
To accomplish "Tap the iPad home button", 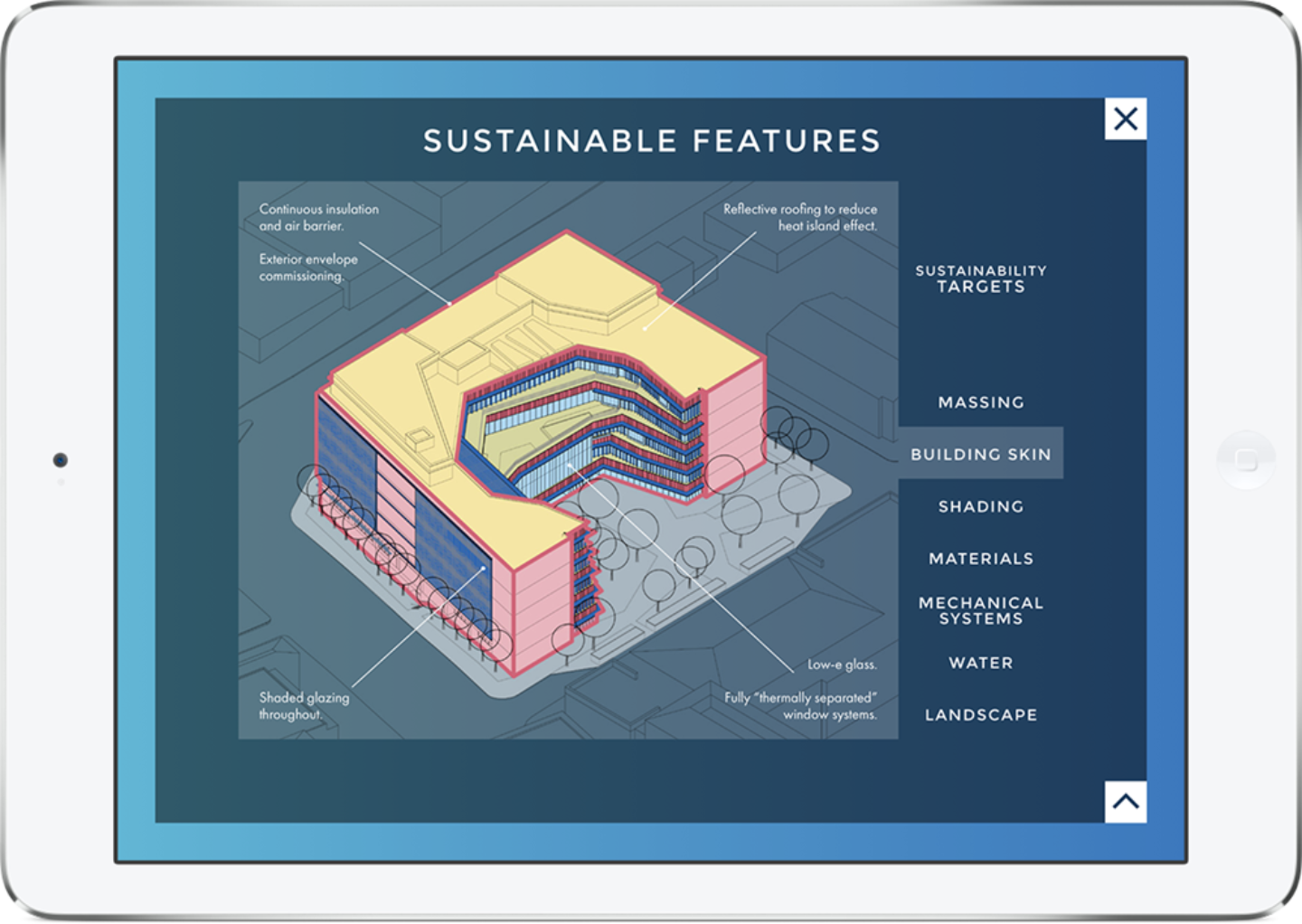I will 1246,460.
